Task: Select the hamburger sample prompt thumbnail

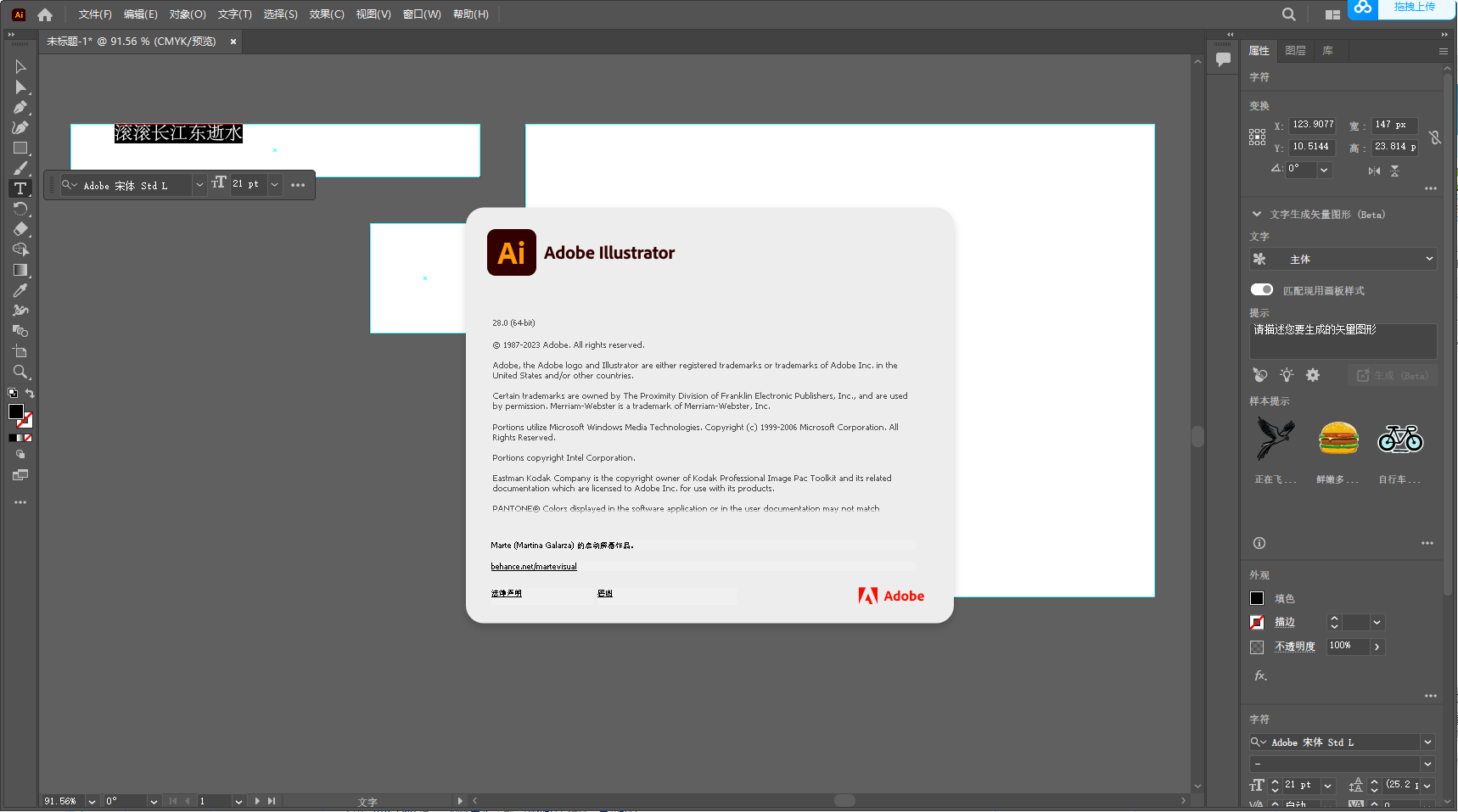Action: [x=1338, y=439]
